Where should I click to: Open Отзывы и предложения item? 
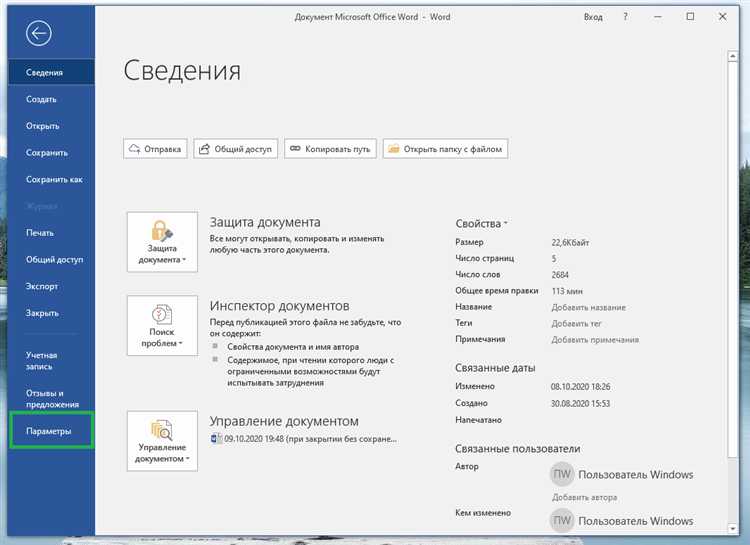(51, 399)
